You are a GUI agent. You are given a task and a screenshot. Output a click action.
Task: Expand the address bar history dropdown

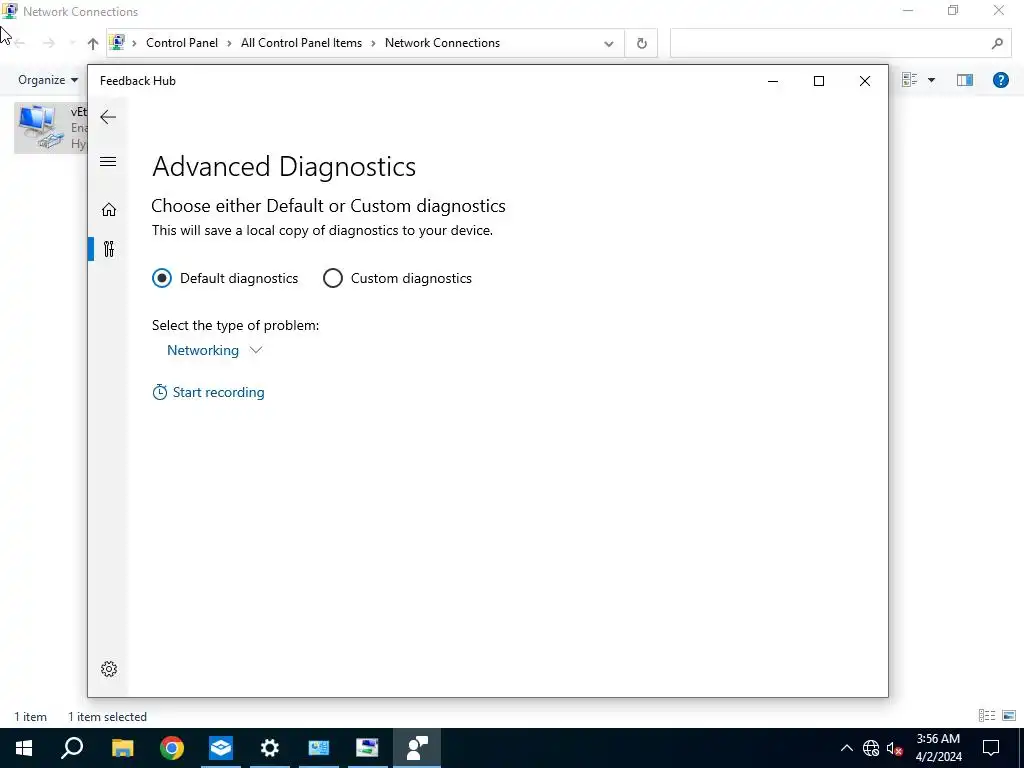coord(609,44)
